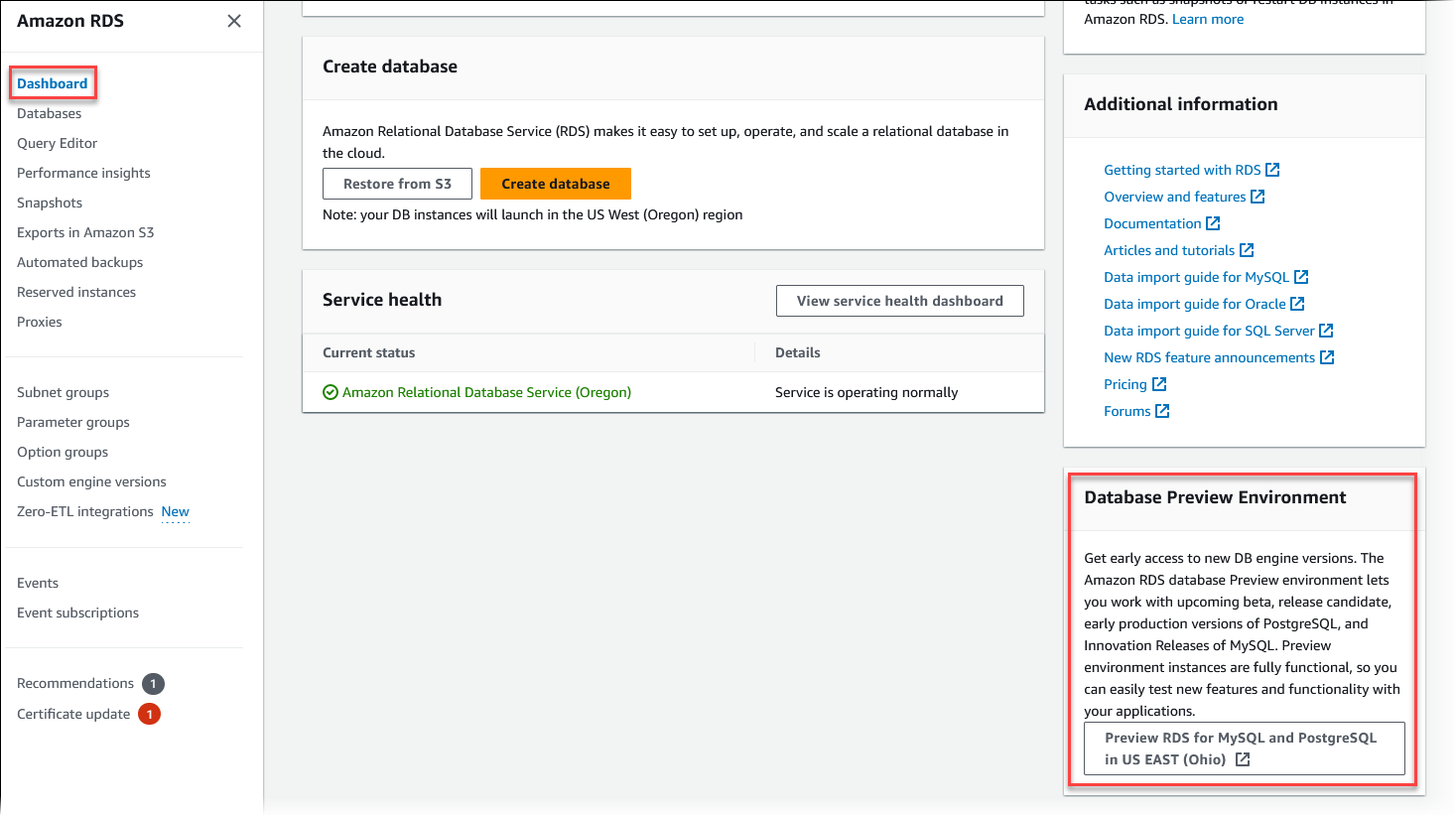Select Databases in the sidebar
This screenshot has height=816, width=1456.
(48, 113)
